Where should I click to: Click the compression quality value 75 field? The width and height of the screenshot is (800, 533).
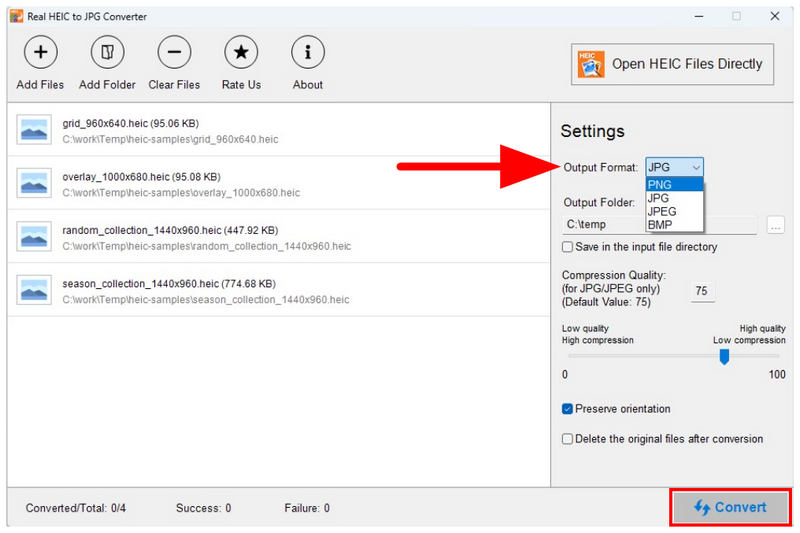(x=702, y=291)
